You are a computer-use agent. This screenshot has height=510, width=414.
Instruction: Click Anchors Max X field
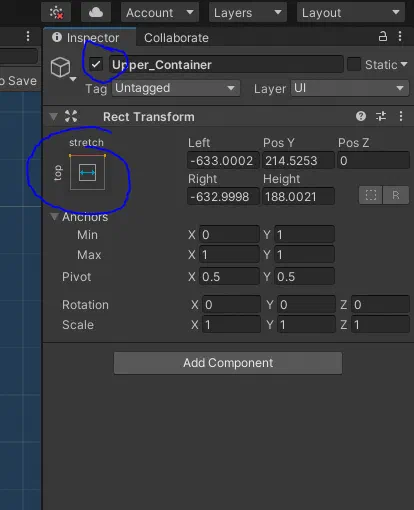229,255
